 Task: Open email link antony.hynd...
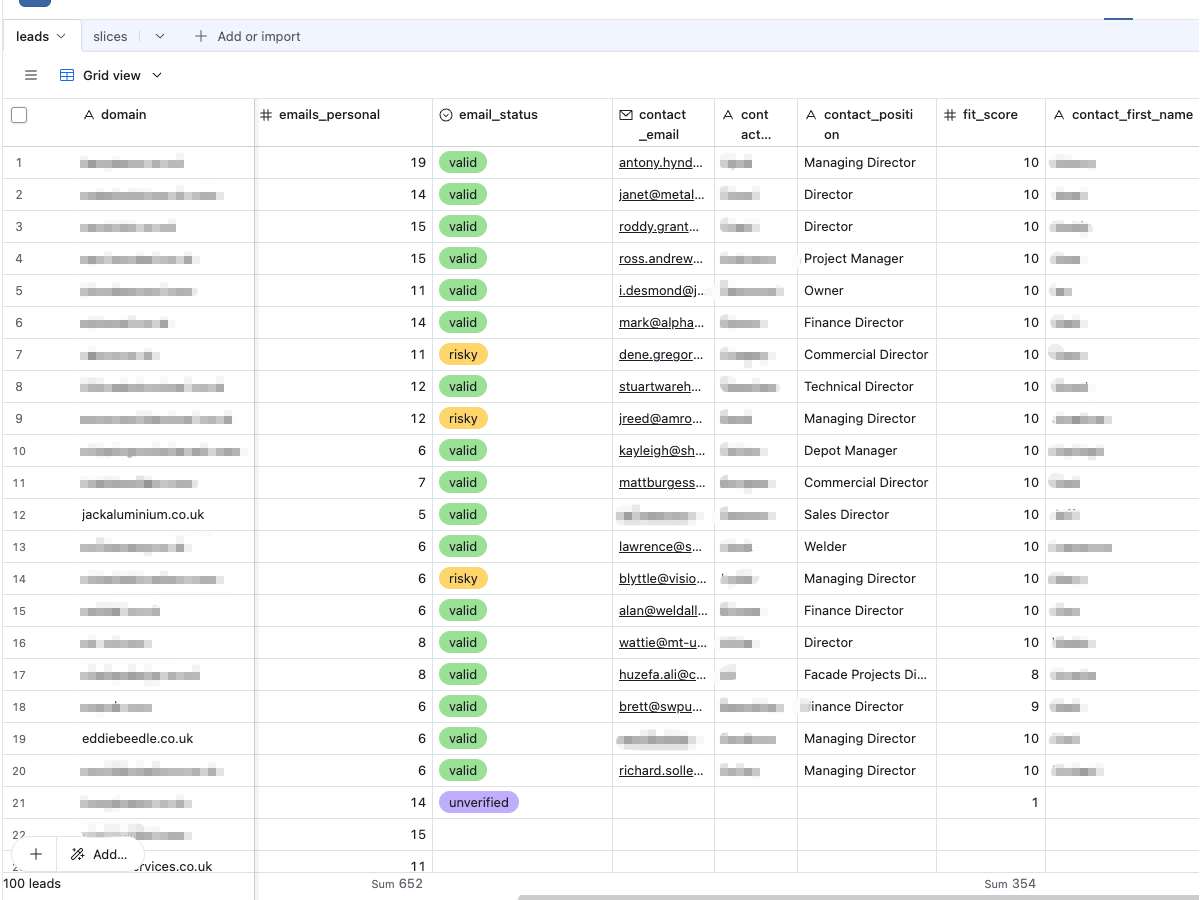click(661, 162)
